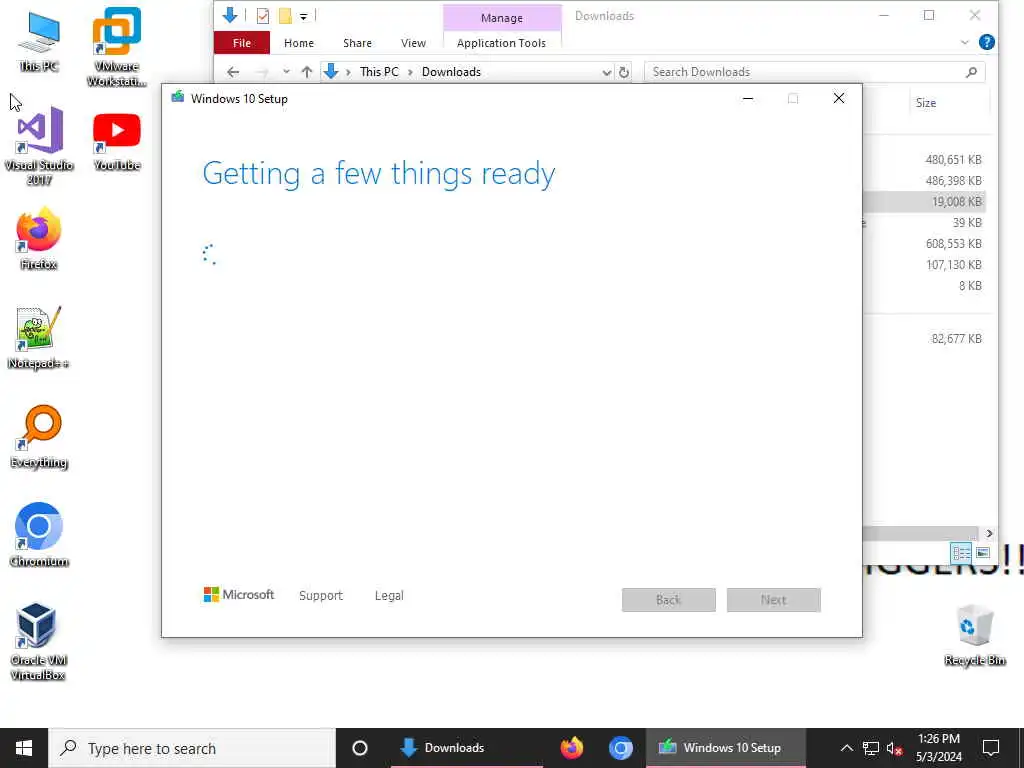Viewport: 1024px width, 768px height.
Task: Open notification action center icon
Action: tap(991, 748)
